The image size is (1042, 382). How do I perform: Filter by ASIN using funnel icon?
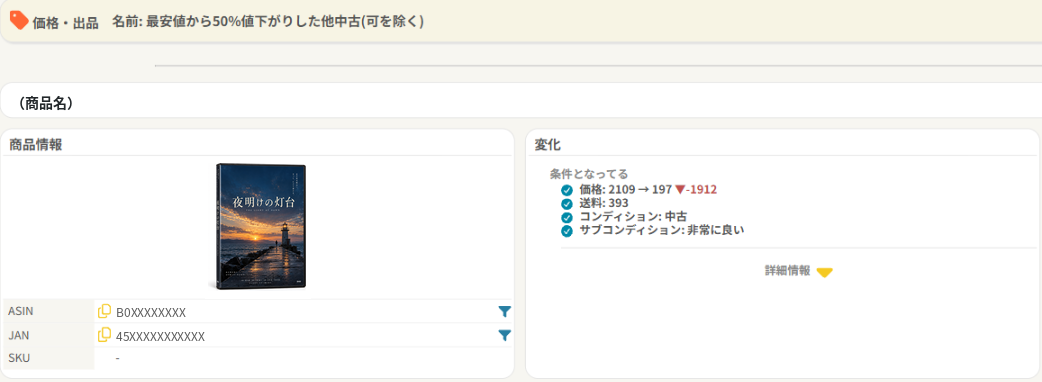(504, 311)
